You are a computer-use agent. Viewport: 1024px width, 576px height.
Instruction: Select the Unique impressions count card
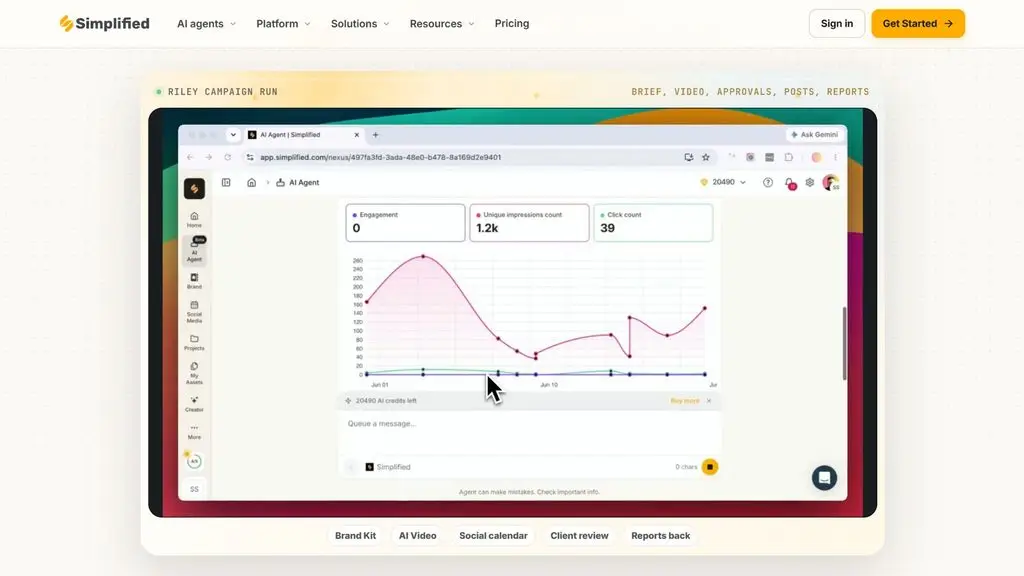tap(529, 223)
